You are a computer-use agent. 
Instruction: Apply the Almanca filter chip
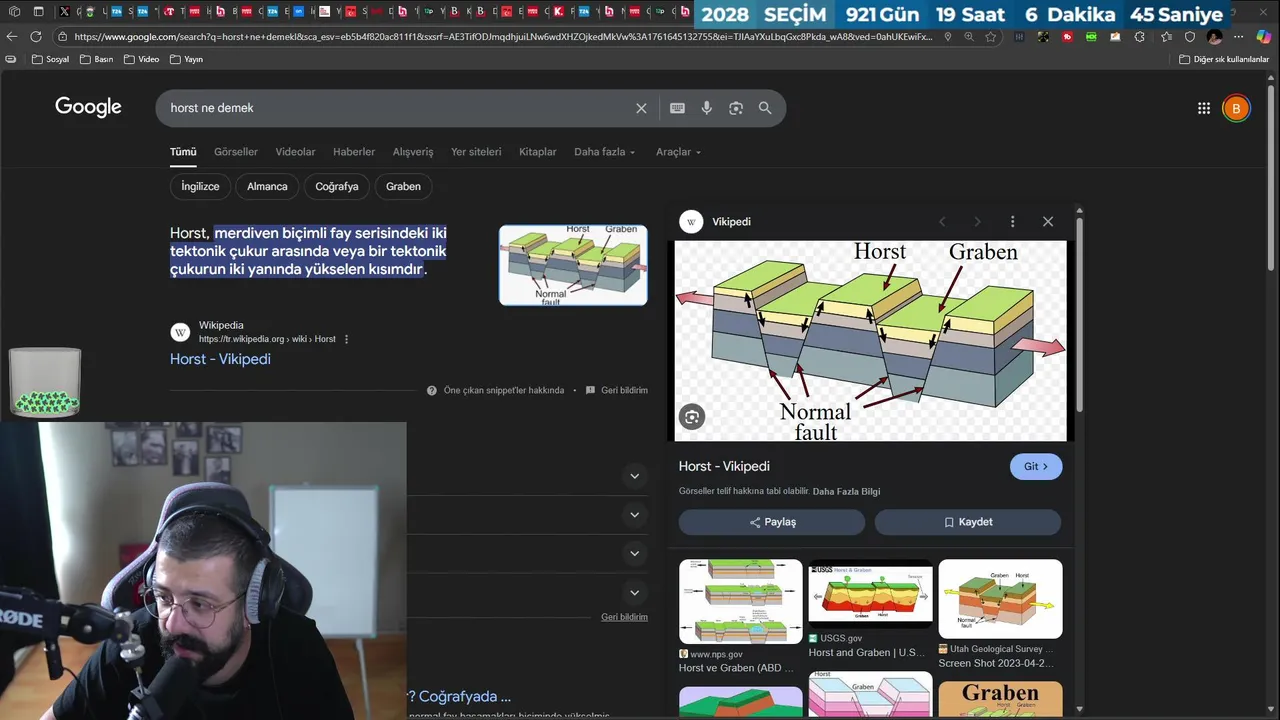click(x=267, y=186)
